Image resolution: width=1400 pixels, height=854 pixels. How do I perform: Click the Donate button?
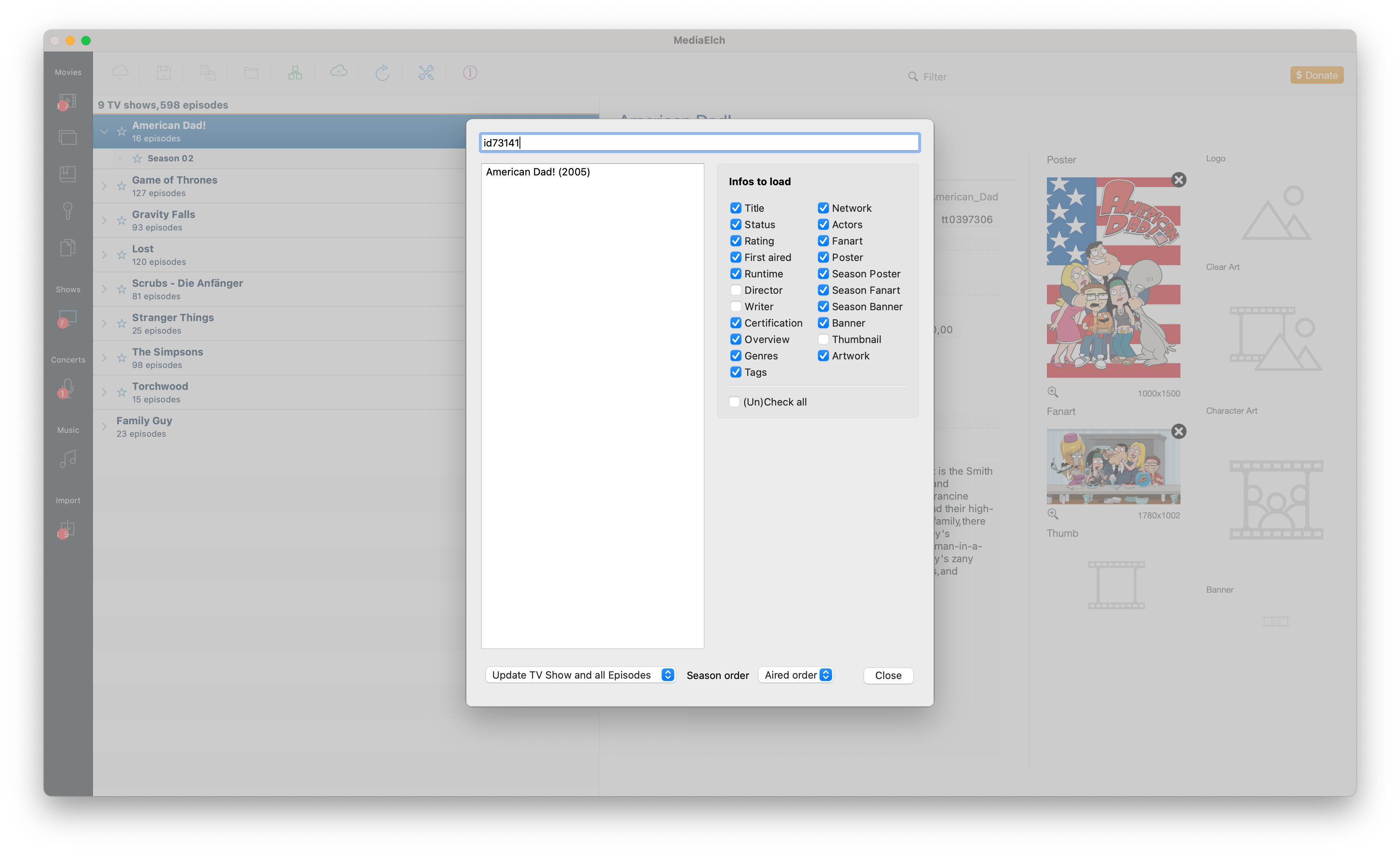coord(1316,75)
